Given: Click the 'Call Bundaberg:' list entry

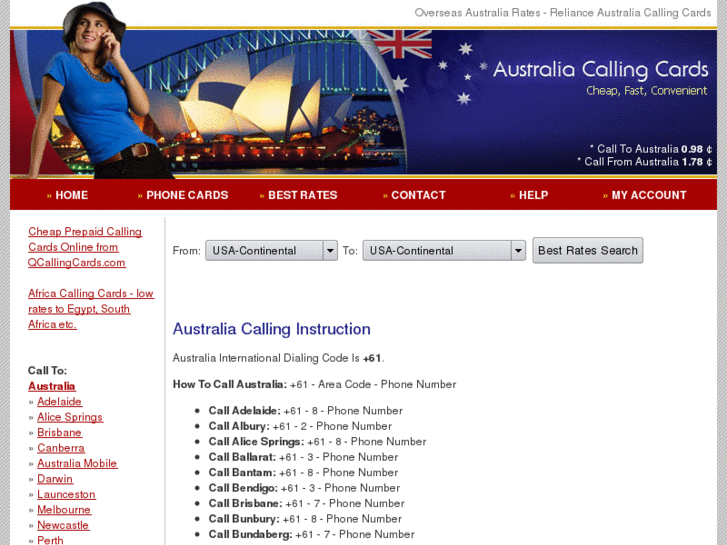Looking at the screenshot, I should tap(312, 534).
